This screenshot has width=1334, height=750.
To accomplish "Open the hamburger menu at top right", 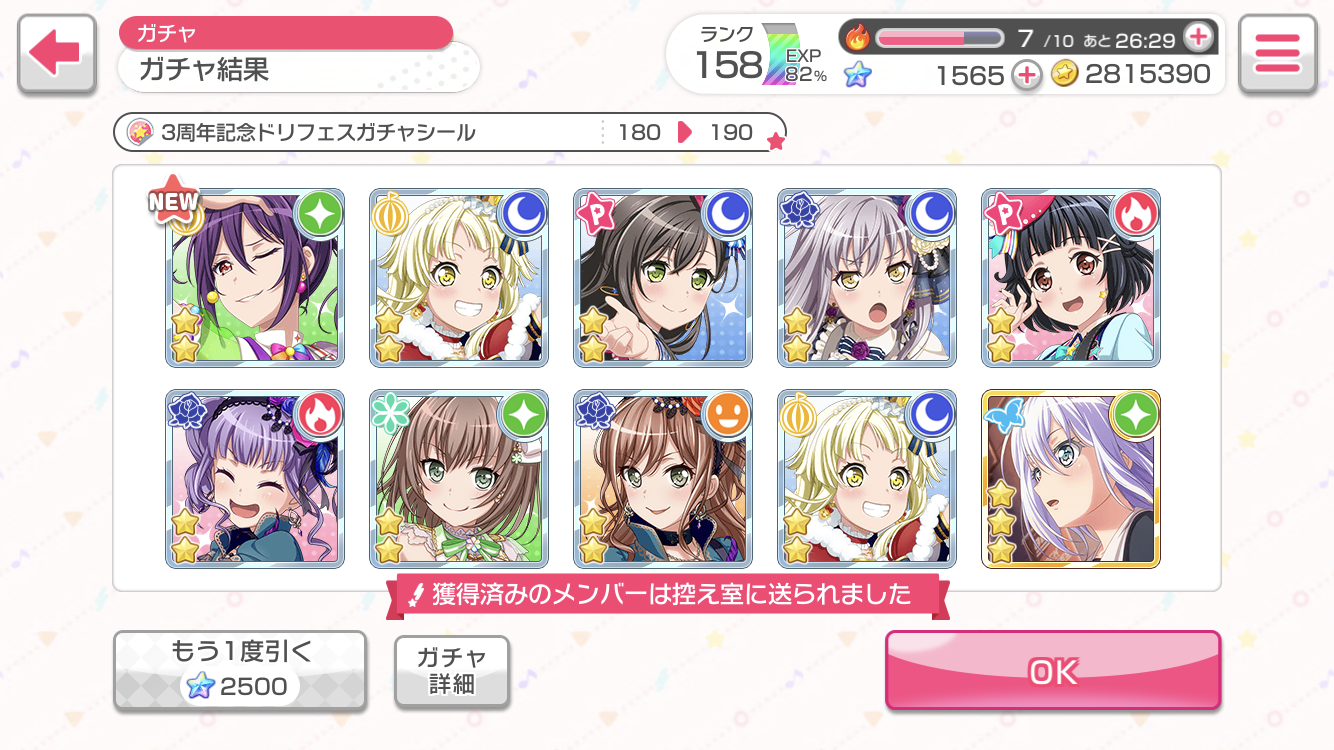I will point(1277,54).
